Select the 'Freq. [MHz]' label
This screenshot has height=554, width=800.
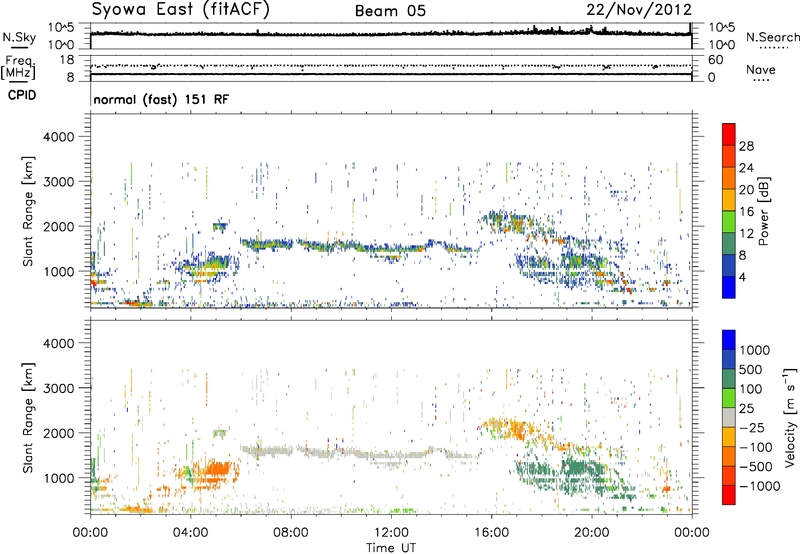pyautogui.click(x=18, y=67)
